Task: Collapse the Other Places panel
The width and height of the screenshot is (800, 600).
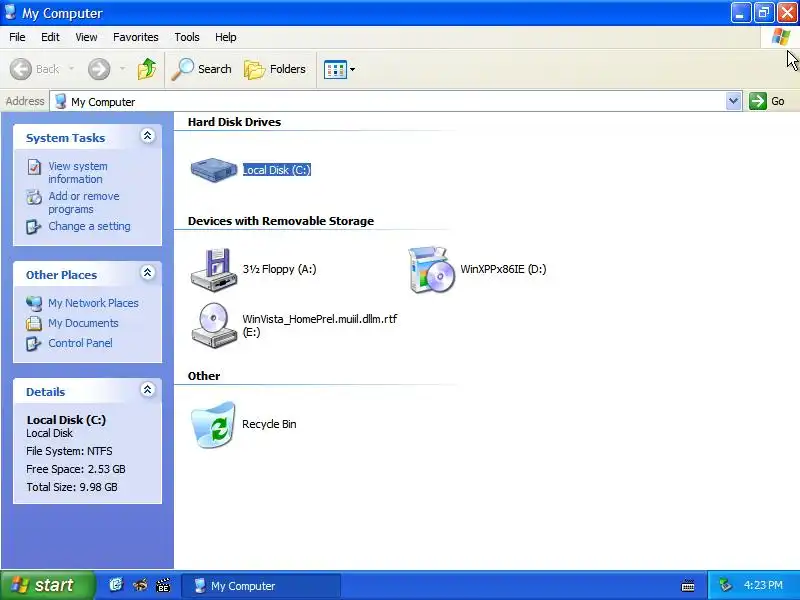Action: pyautogui.click(x=147, y=273)
